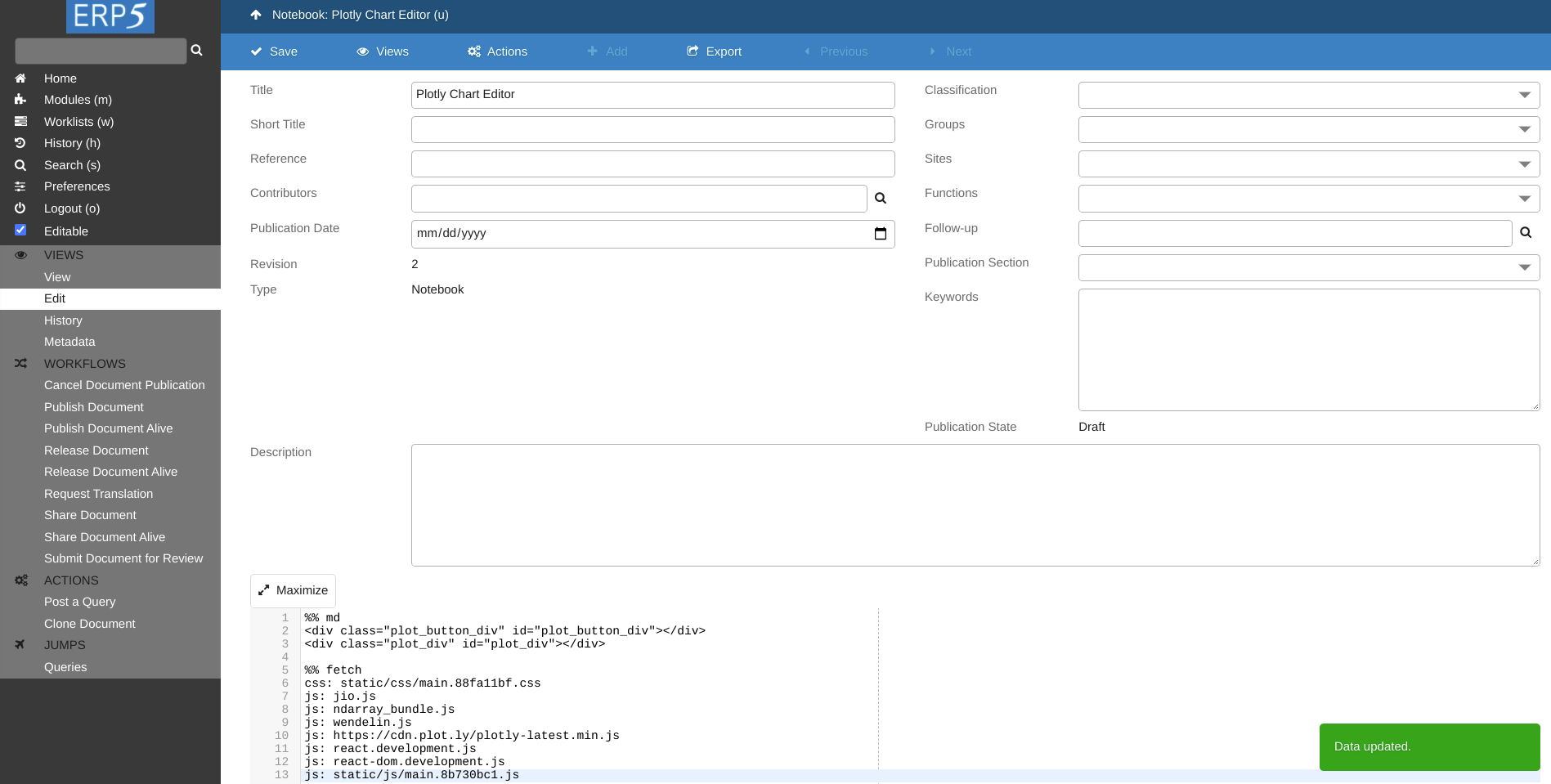
Task: Click the sidebar search input box
Action: coord(101,51)
